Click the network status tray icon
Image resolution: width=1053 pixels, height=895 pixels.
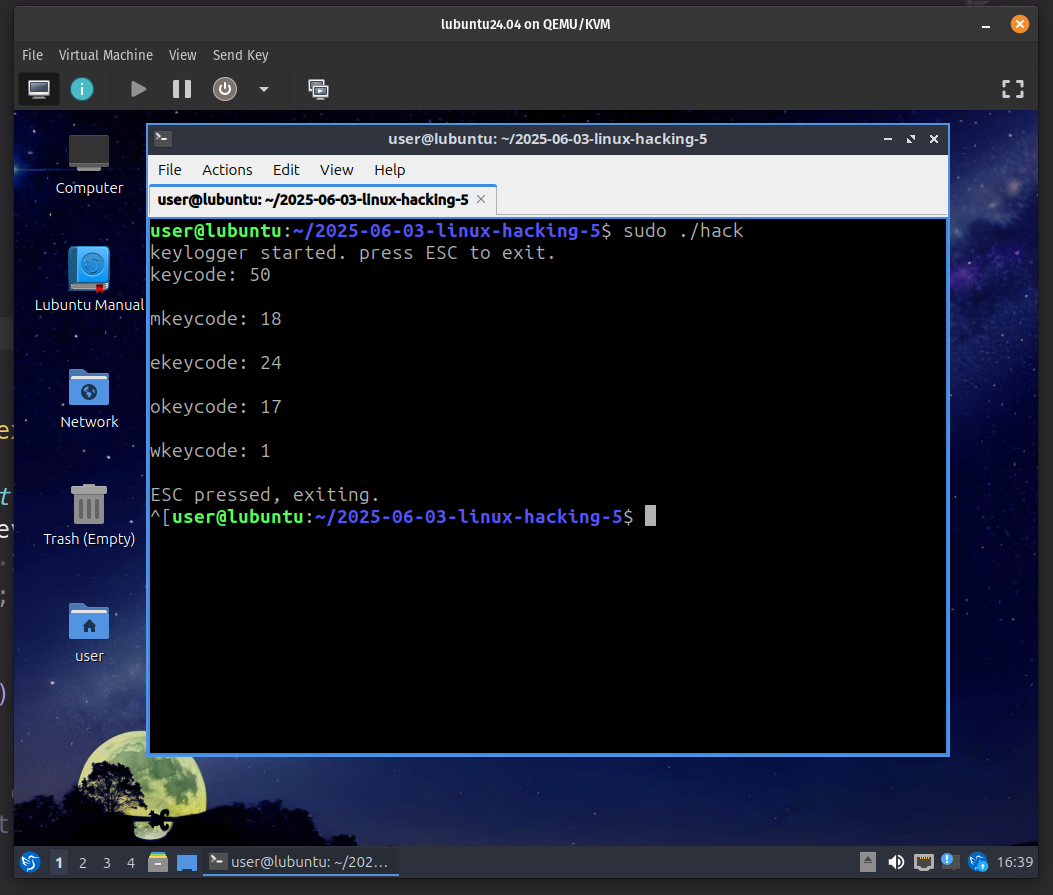923,861
